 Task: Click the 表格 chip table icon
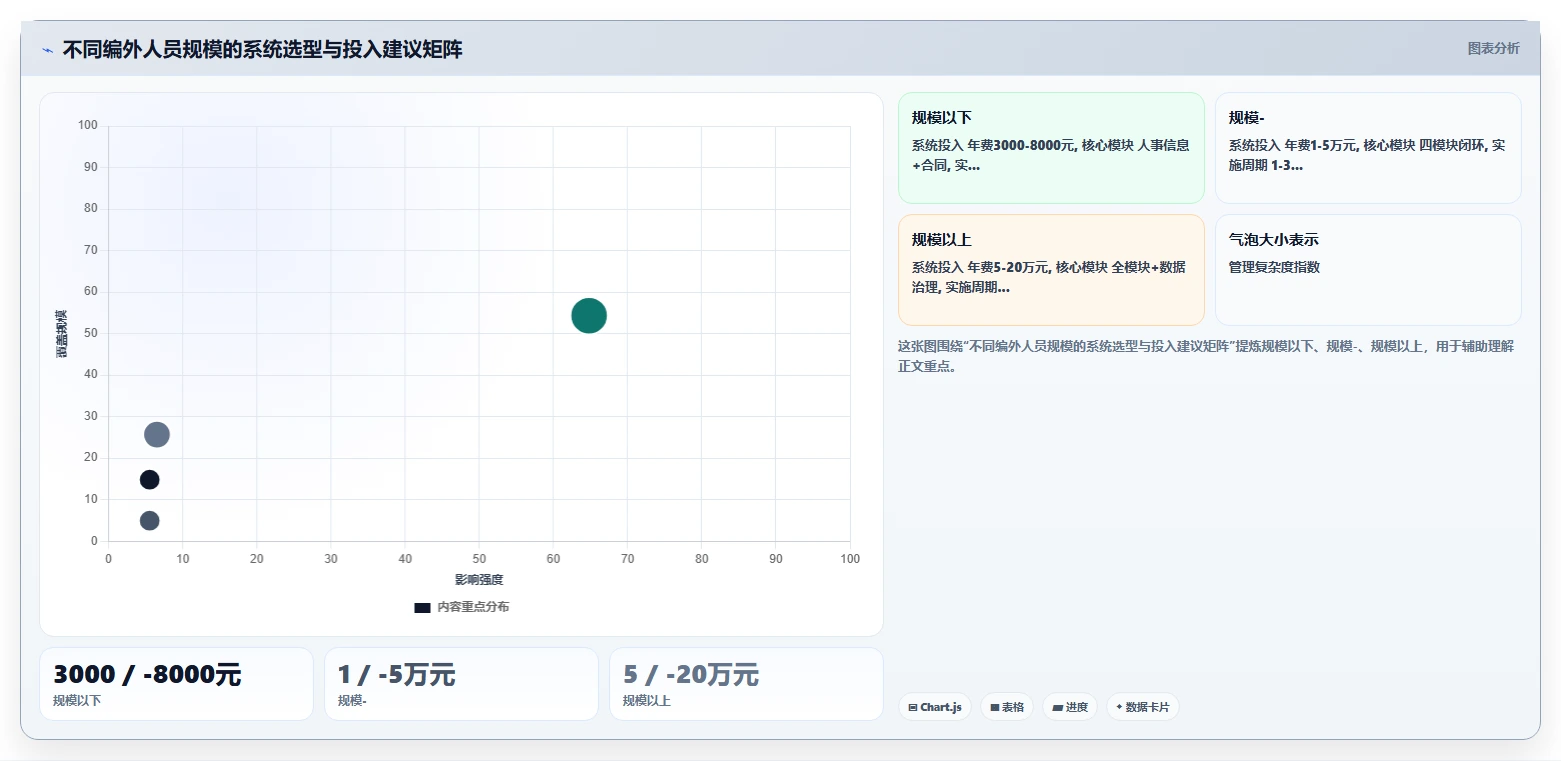(x=995, y=707)
